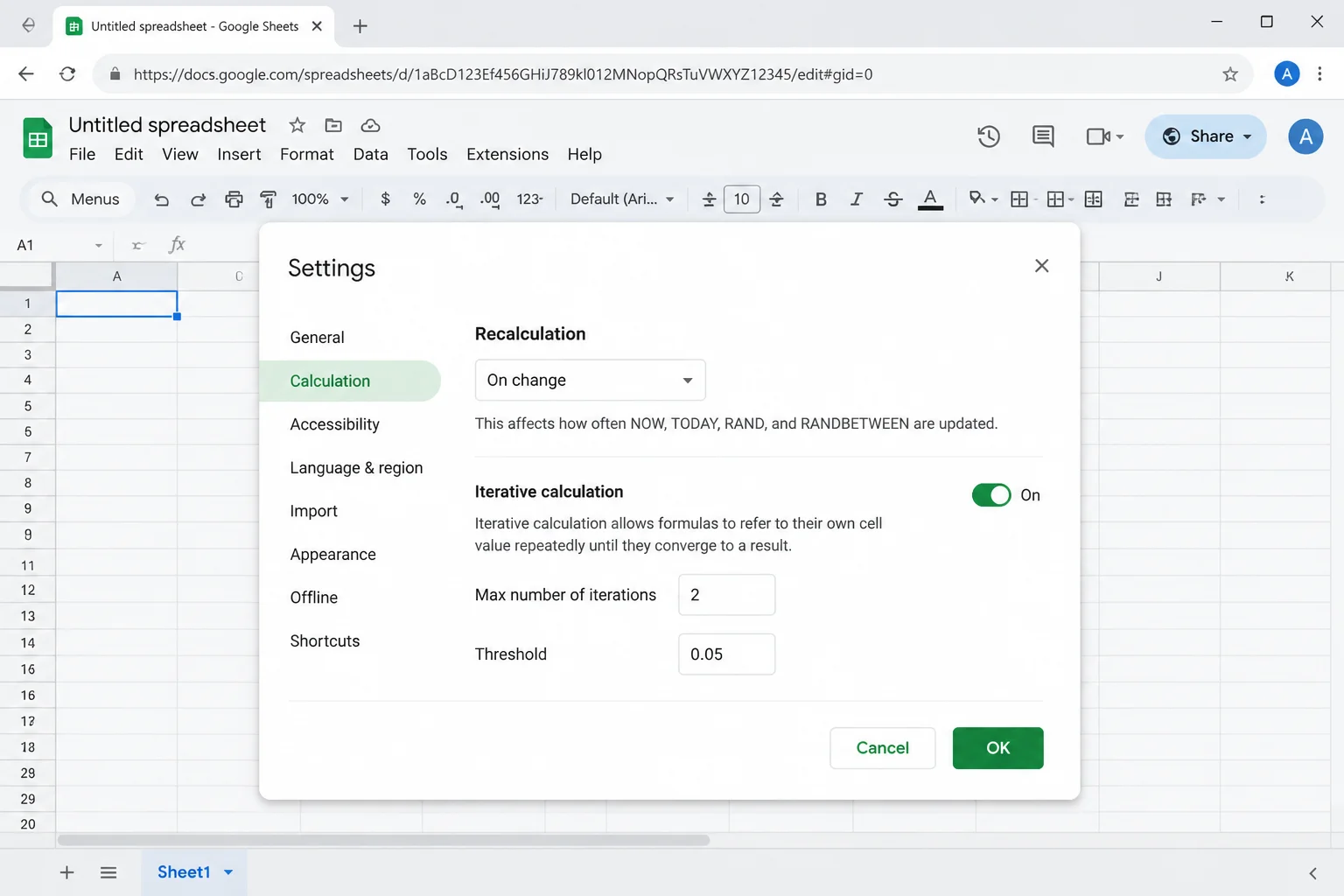Image resolution: width=1344 pixels, height=896 pixels.
Task: Switch to General settings tab
Action: (x=317, y=338)
